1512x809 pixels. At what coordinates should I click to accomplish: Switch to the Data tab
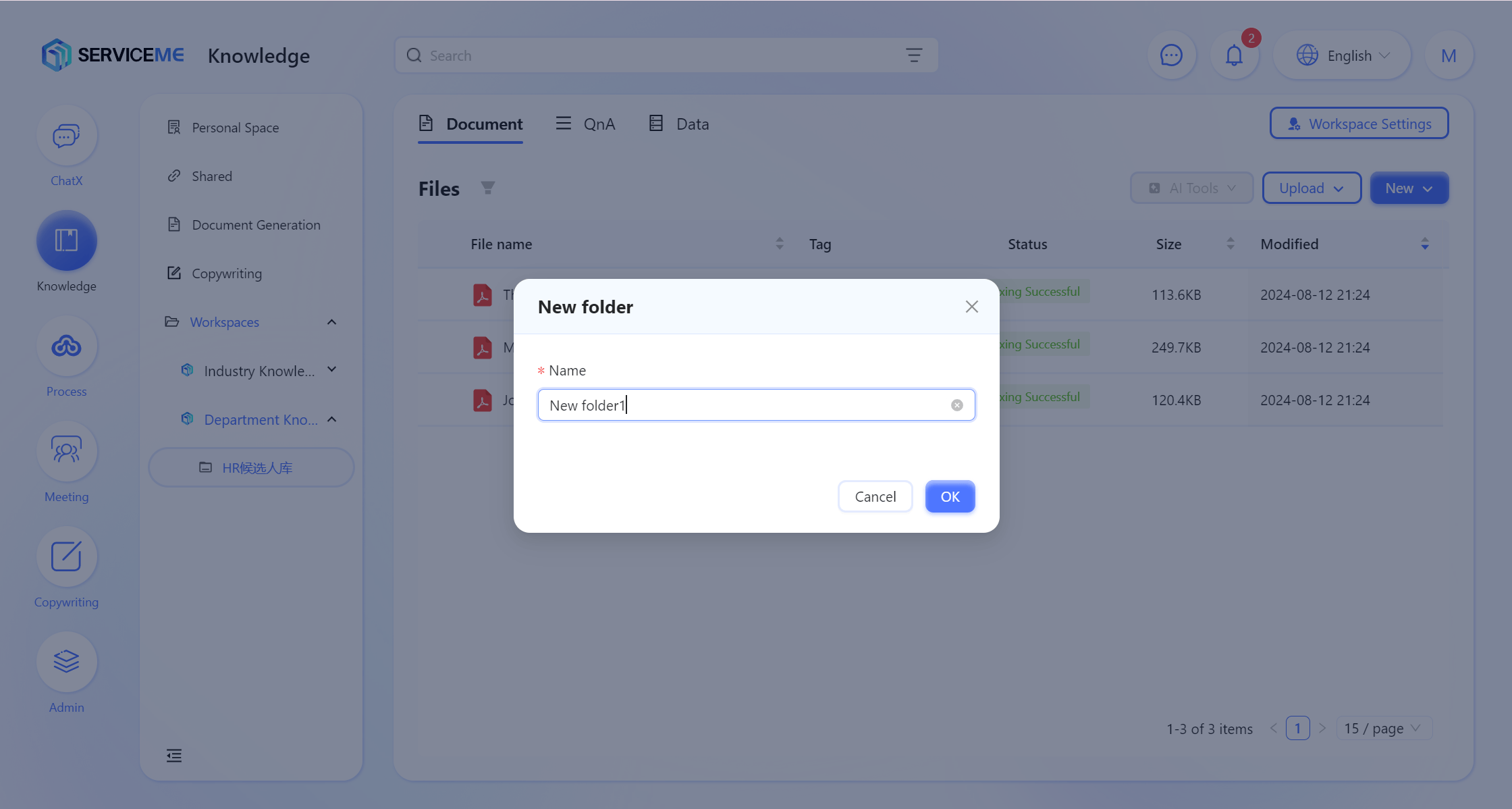click(x=679, y=124)
